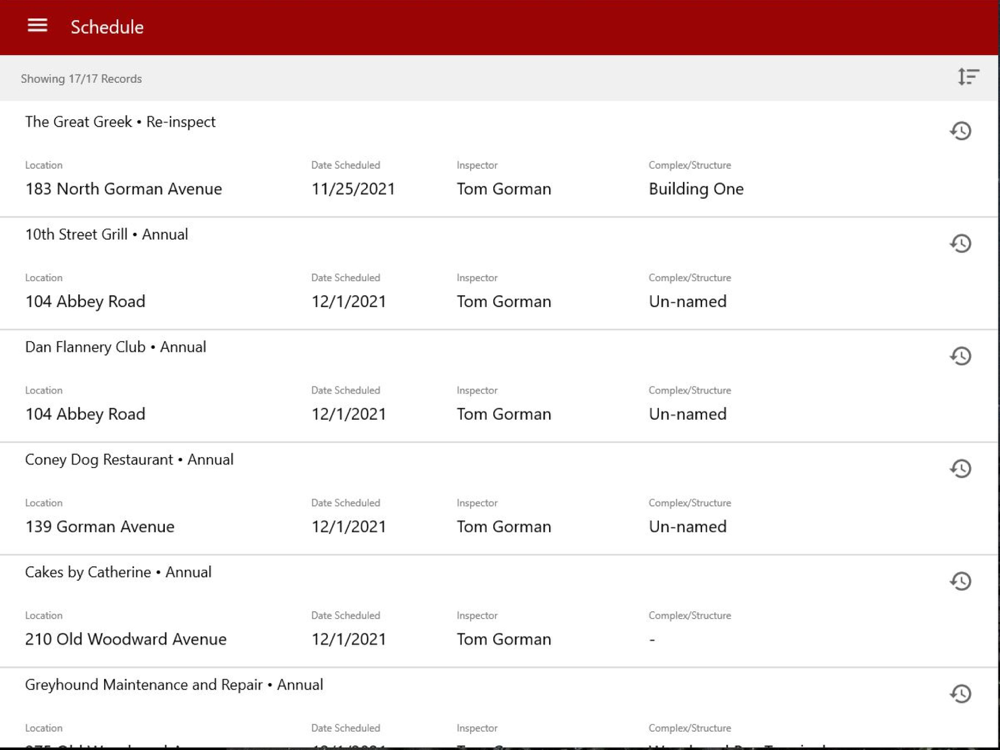Open history for Cakes by Catherine record
This screenshot has height=750, width=1000.
[960, 581]
